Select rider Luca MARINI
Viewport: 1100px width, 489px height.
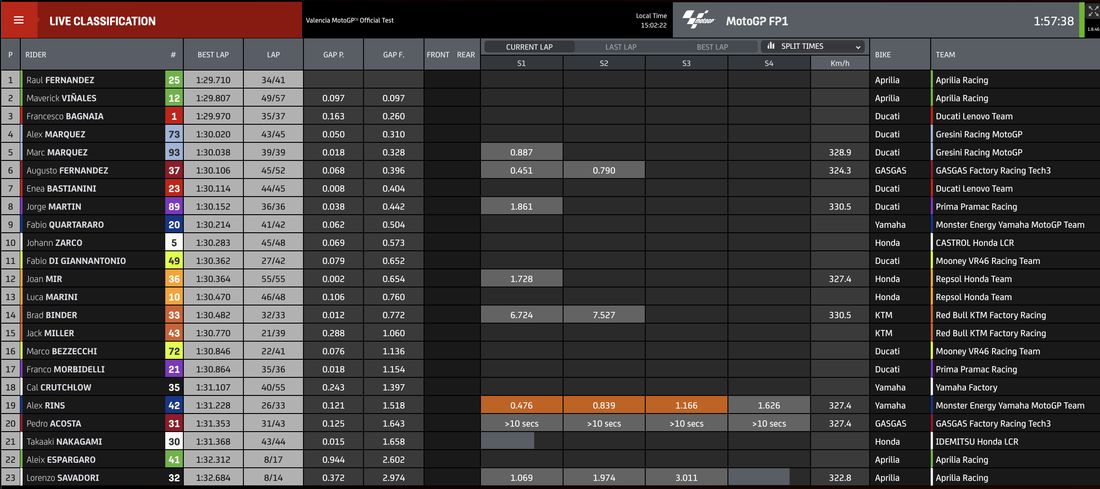[51, 297]
